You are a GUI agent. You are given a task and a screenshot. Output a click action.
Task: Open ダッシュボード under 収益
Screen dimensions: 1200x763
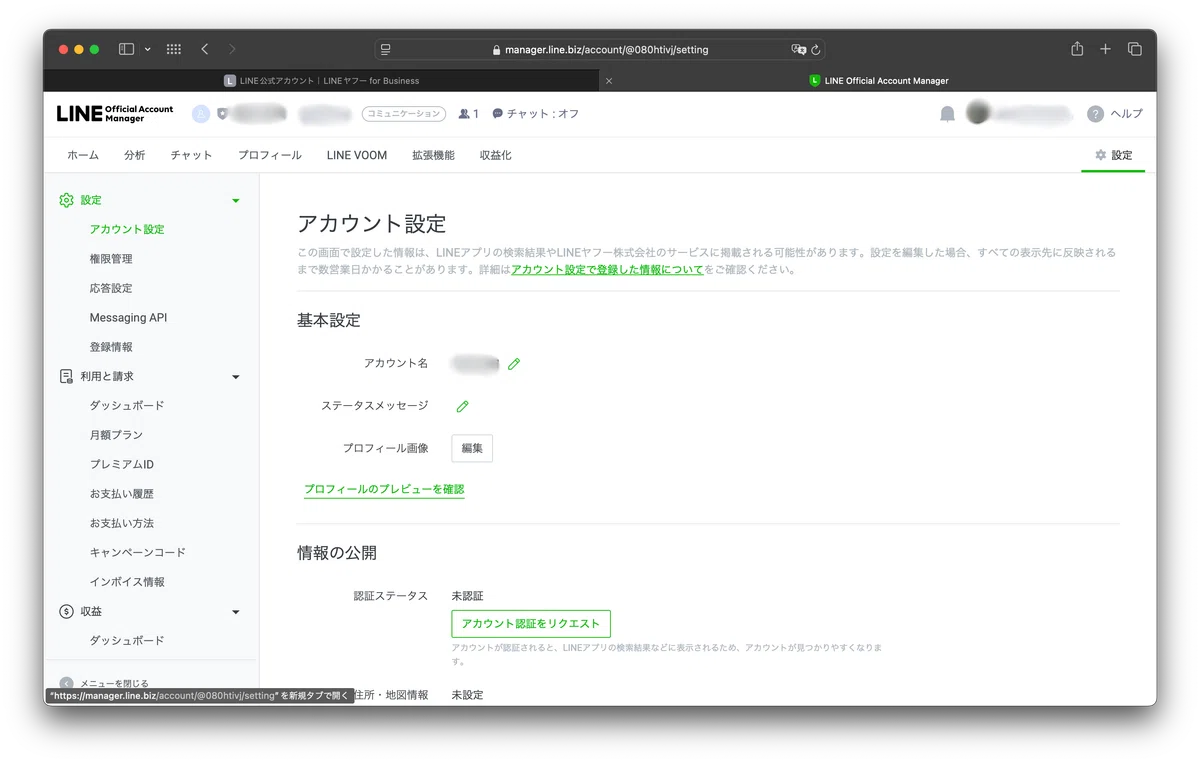[127, 641]
